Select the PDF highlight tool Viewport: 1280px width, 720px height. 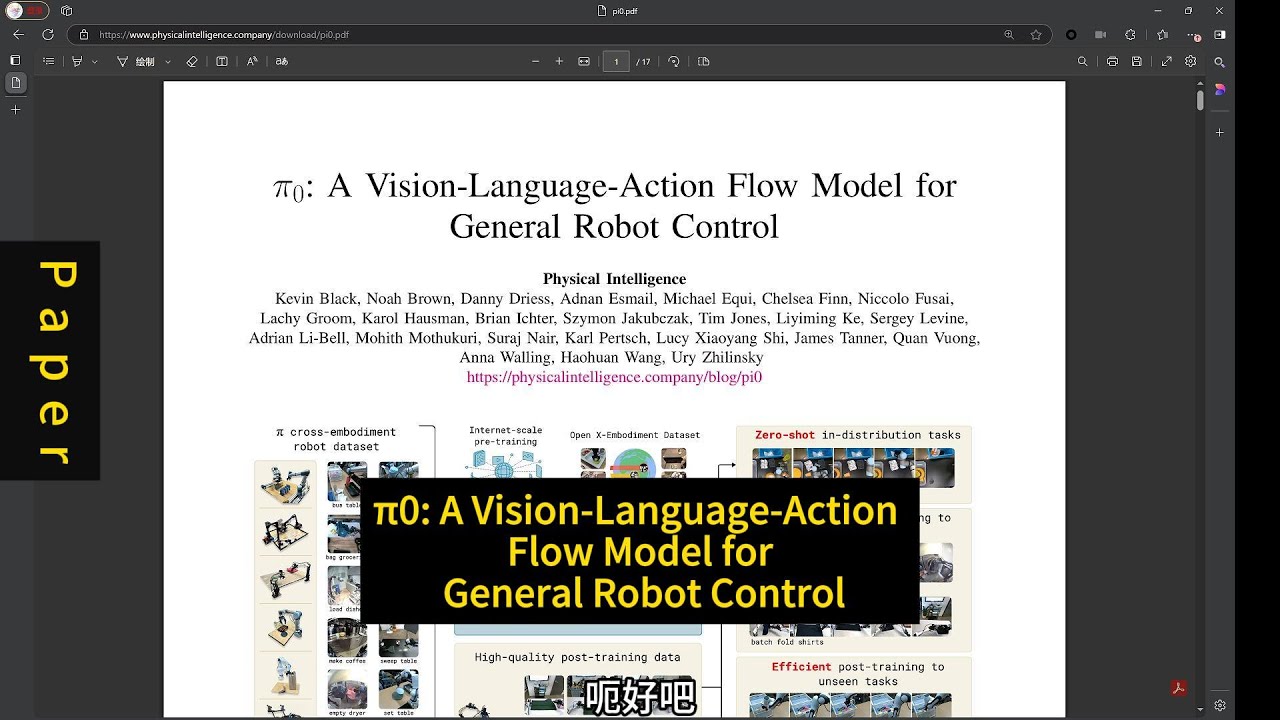77,61
